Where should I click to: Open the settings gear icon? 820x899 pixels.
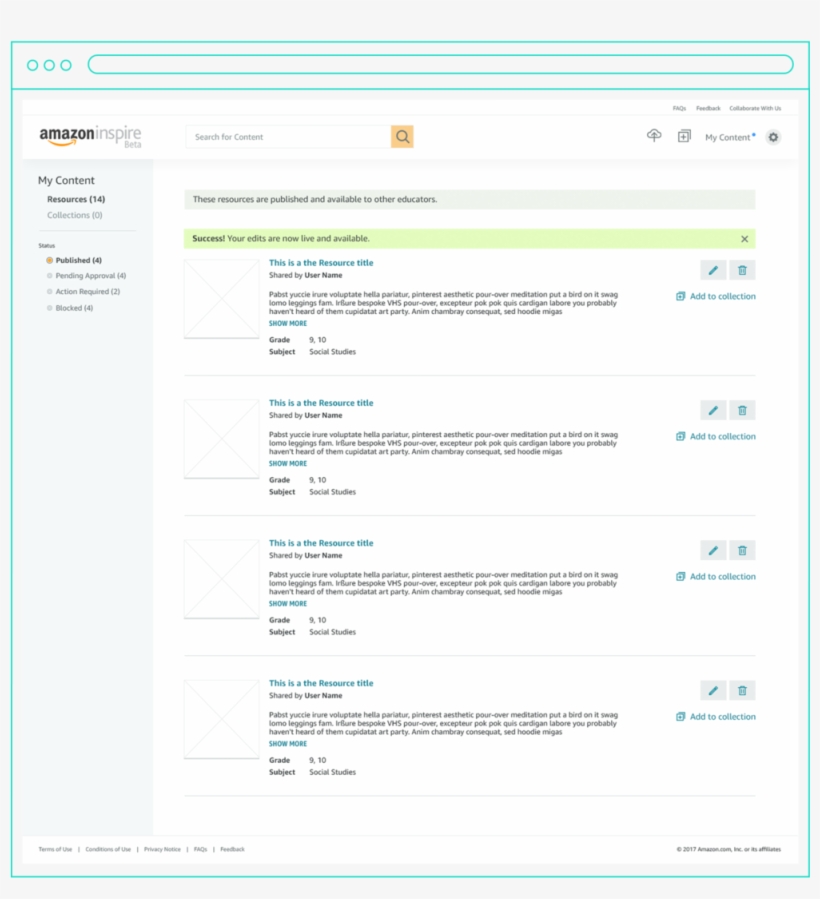[773, 137]
